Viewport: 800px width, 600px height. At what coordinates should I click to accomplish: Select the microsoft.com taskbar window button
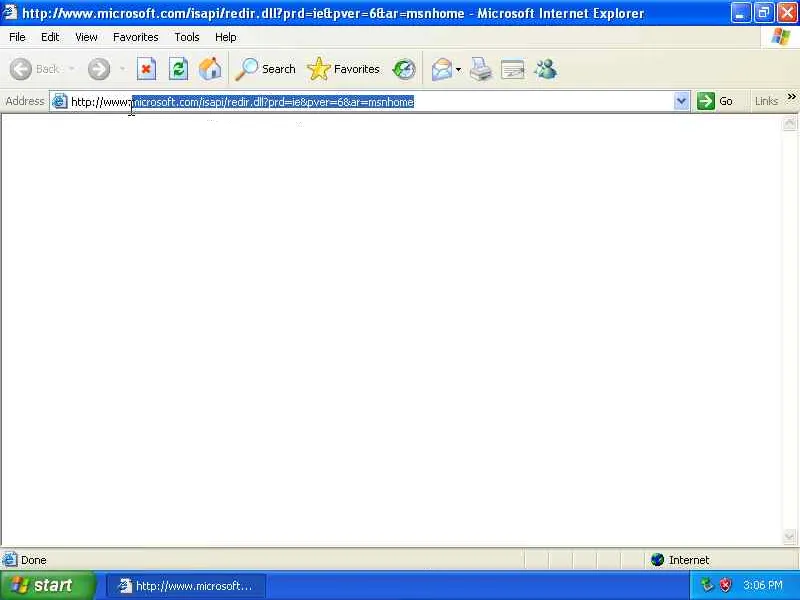[186, 586]
